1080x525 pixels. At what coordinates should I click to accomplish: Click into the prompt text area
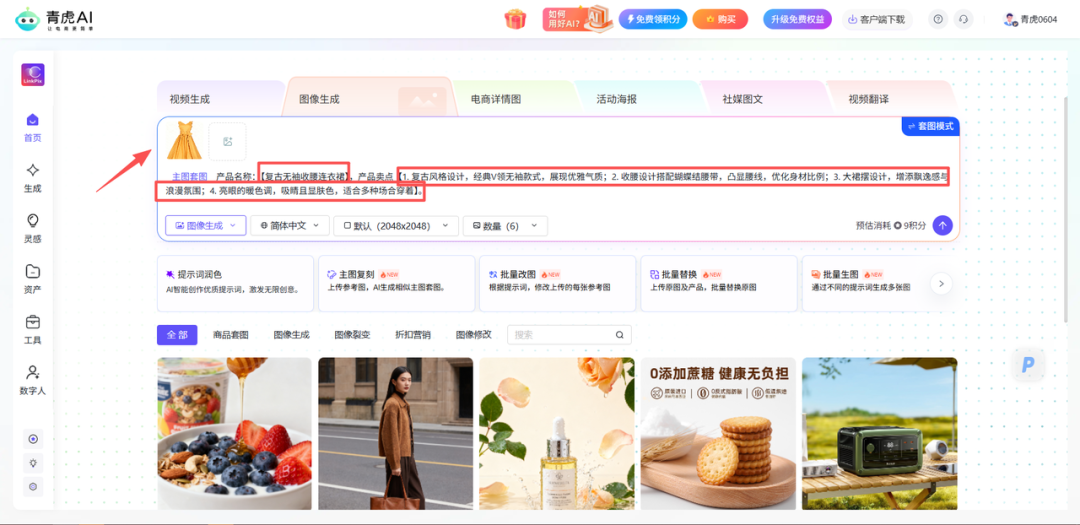click(x=558, y=183)
